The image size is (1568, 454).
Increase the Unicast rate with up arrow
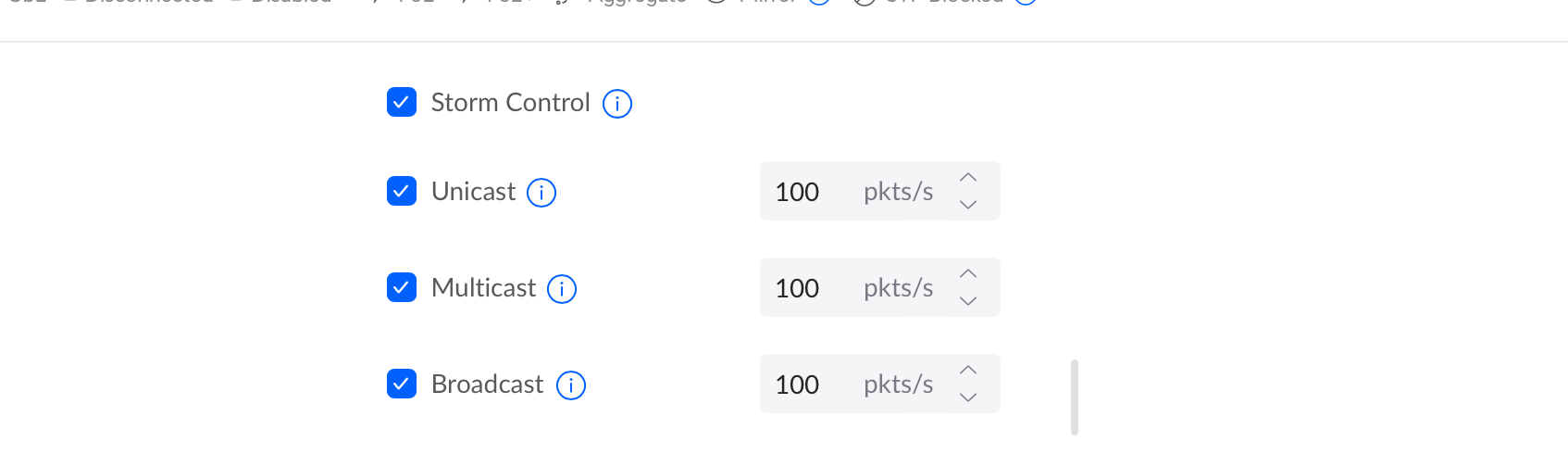point(968,177)
